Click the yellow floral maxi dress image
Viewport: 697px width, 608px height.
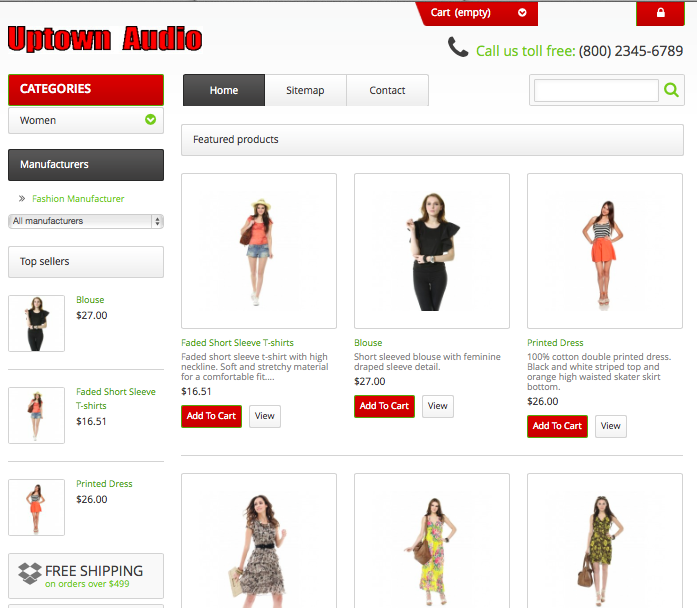pyautogui.click(x=432, y=541)
